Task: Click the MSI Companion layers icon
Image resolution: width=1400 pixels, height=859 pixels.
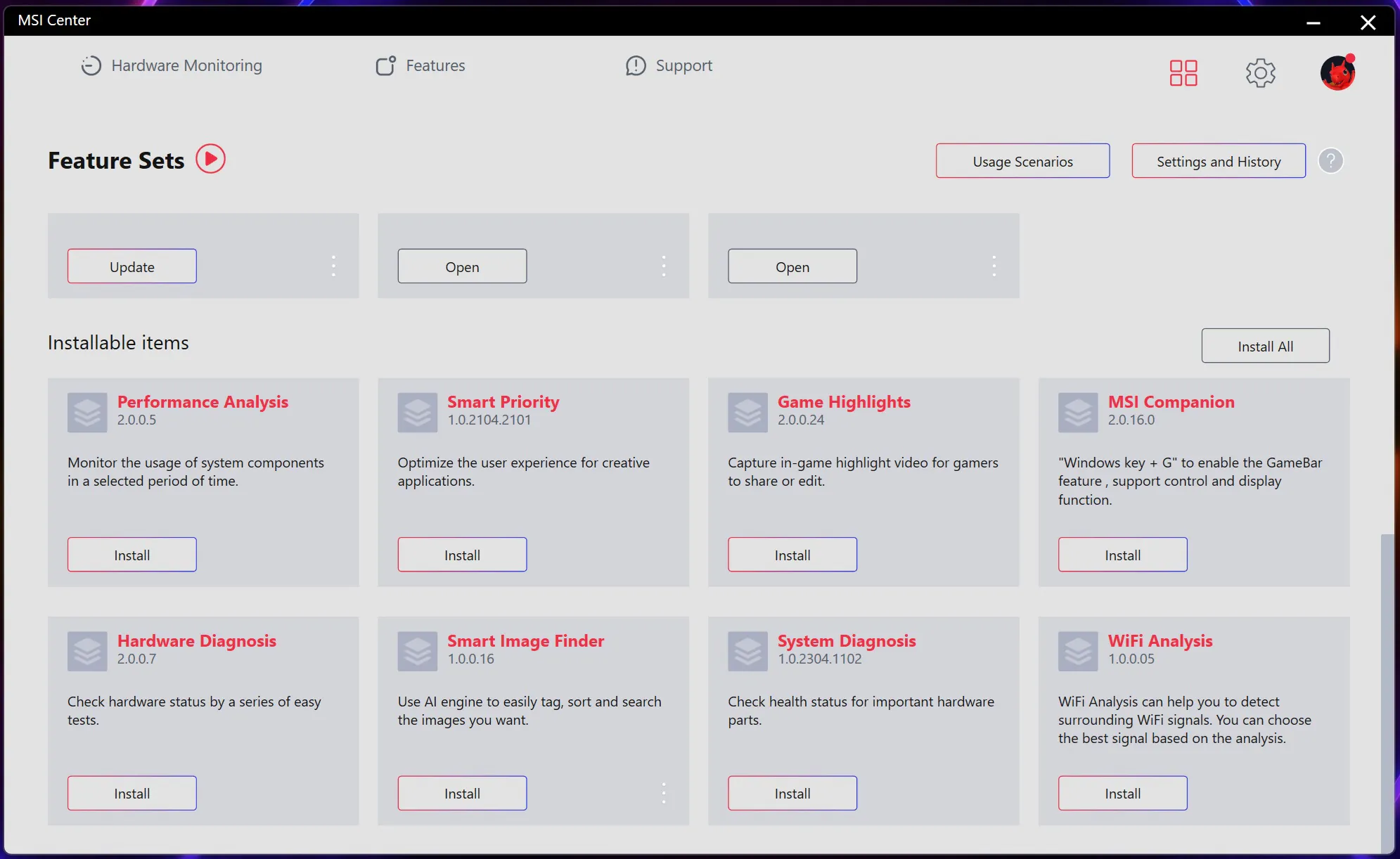Action: (x=1078, y=413)
